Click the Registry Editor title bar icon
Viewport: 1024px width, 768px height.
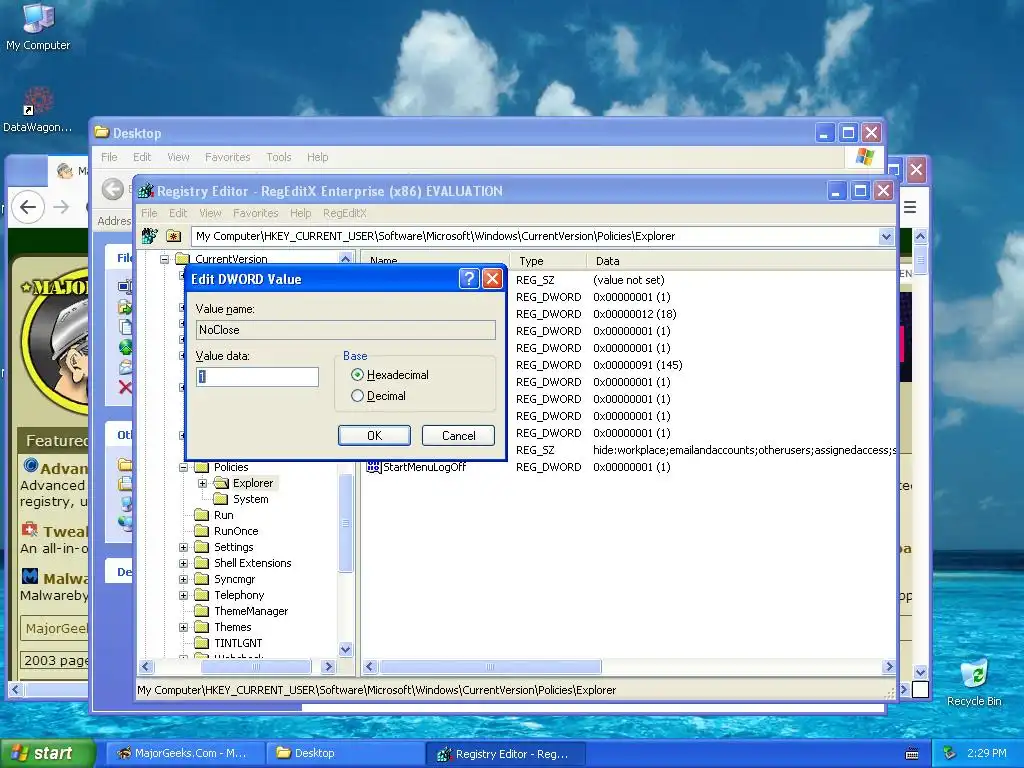pos(146,191)
